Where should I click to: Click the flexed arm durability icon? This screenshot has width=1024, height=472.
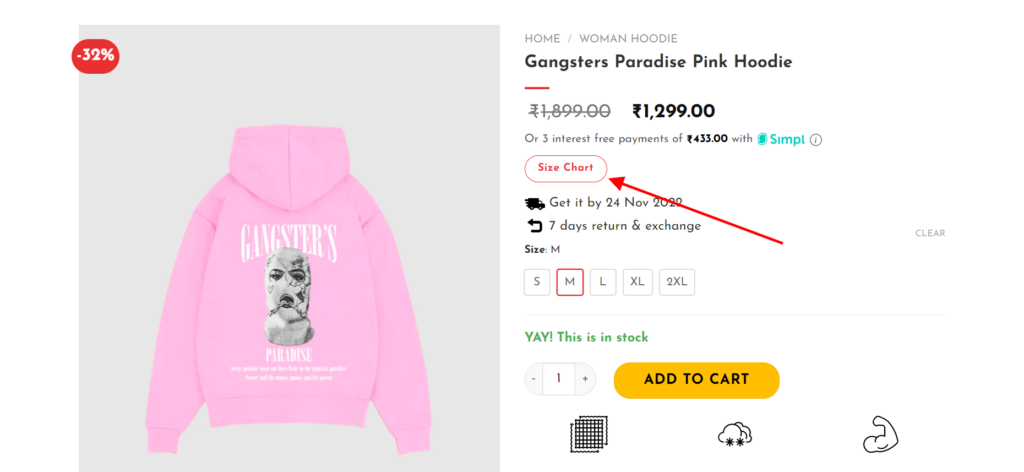pyautogui.click(x=880, y=434)
